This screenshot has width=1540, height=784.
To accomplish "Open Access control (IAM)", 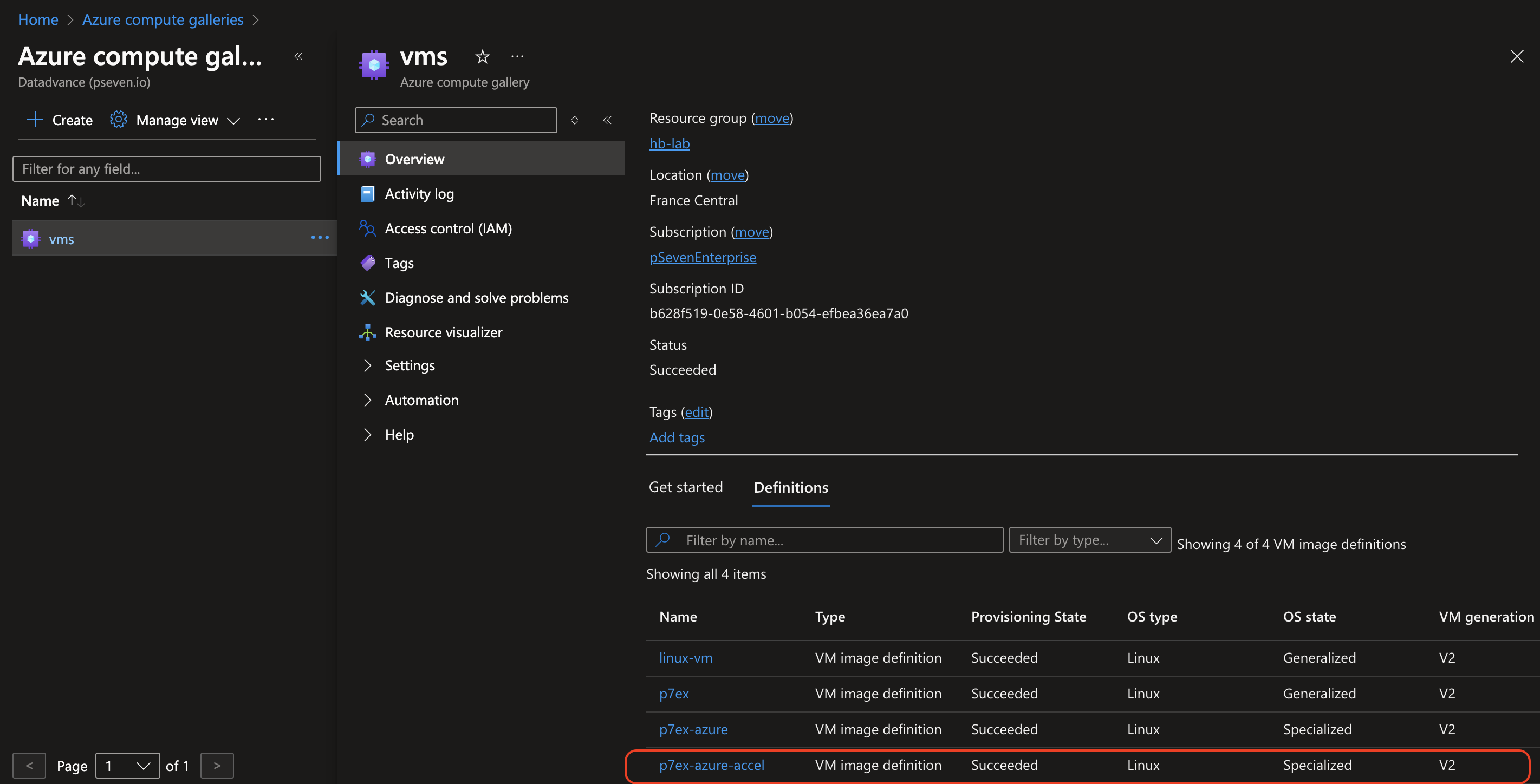I will (448, 228).
